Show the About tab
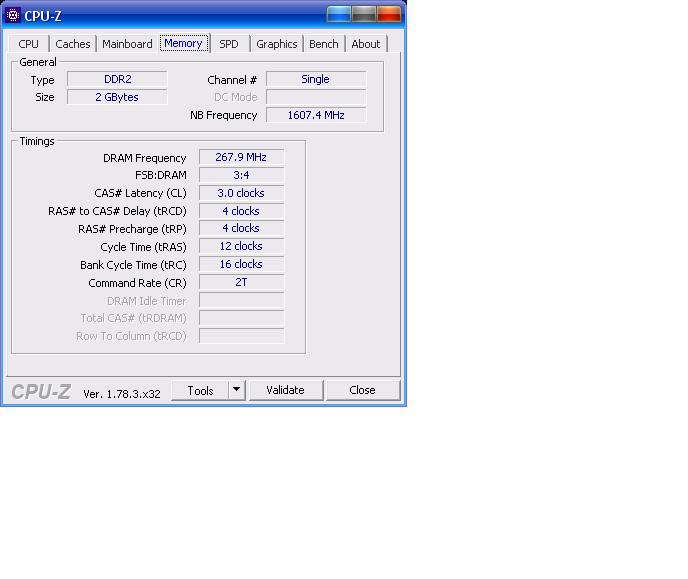 366,44
